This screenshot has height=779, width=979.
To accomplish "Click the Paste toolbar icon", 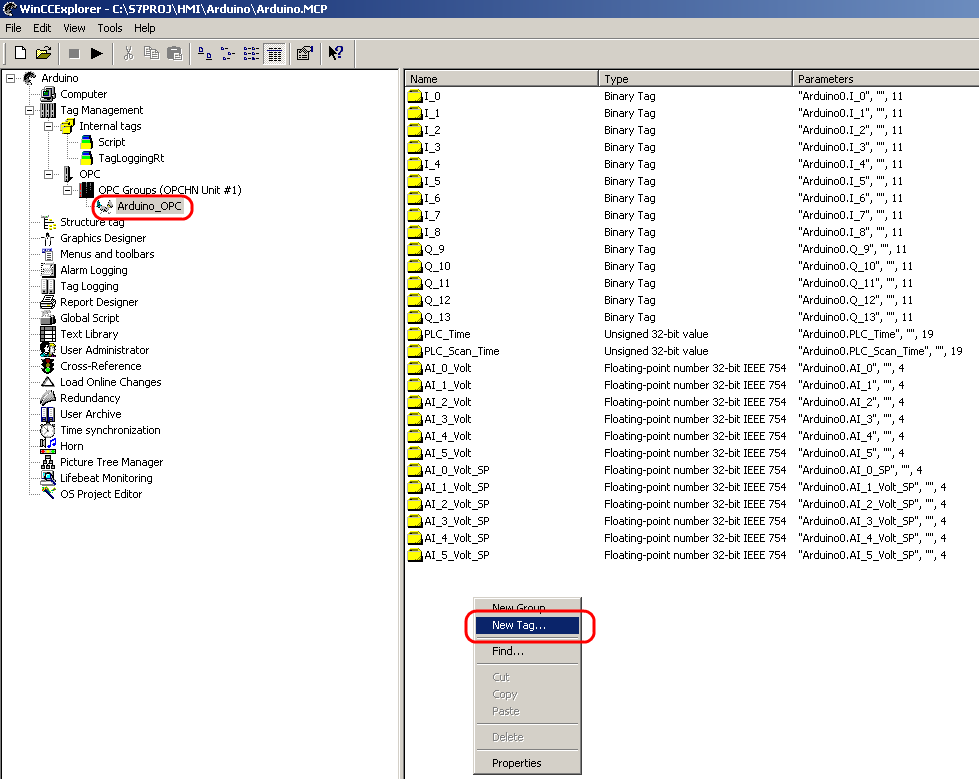I will tap(175, 54).
